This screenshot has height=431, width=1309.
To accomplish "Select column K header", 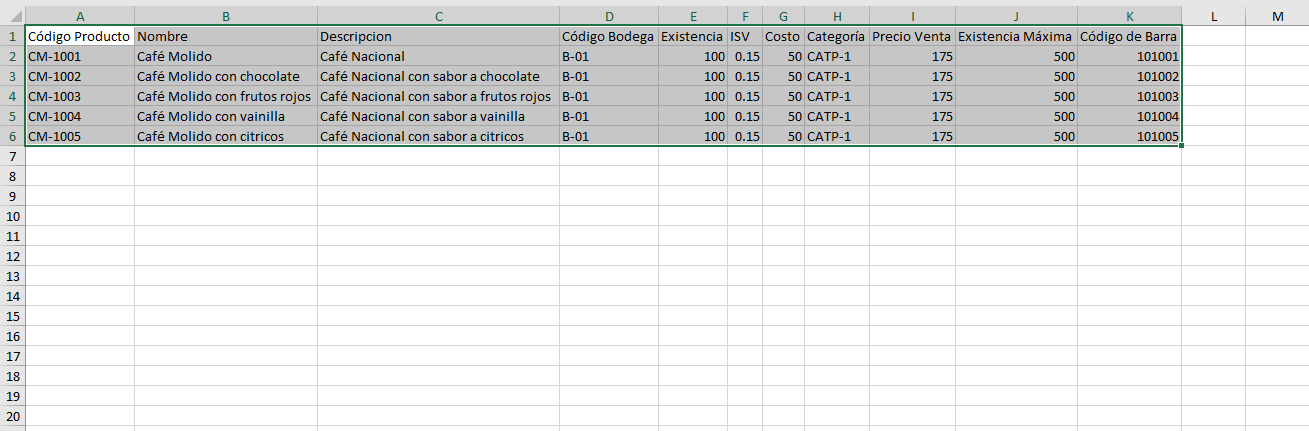I will pyautogui.click(x=1129, y=17).
